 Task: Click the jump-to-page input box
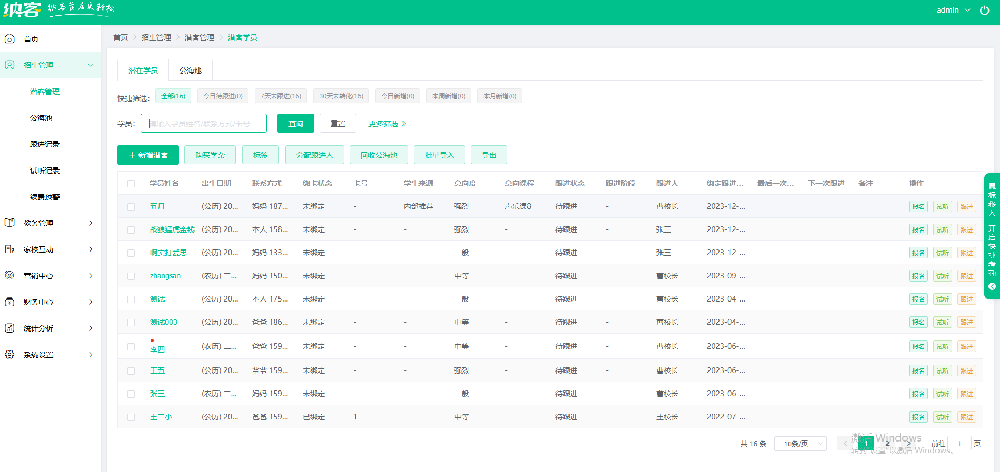click(x=960, y=443)
